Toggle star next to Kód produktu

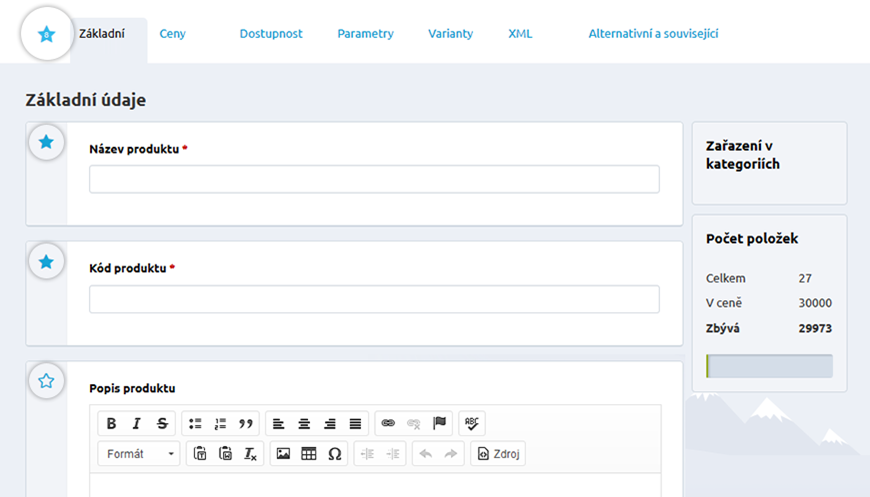point(46,261)
